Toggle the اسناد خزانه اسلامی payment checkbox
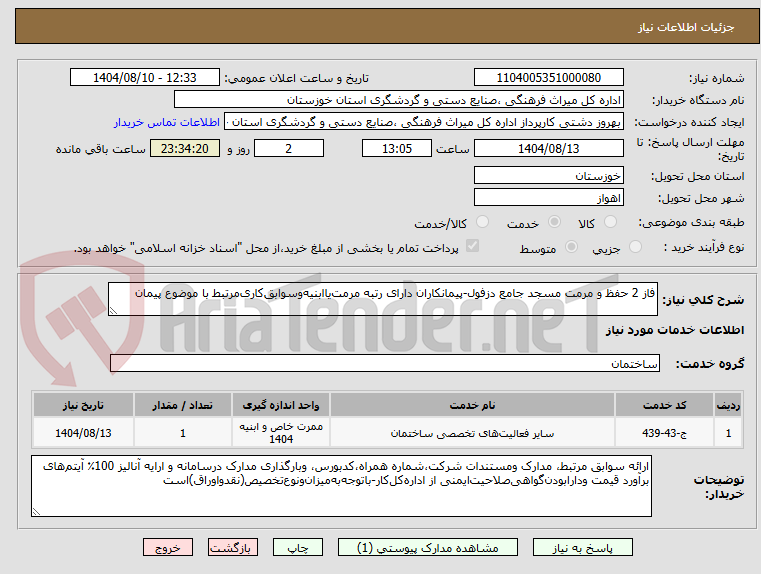The image size is (761, 574). 472,246
